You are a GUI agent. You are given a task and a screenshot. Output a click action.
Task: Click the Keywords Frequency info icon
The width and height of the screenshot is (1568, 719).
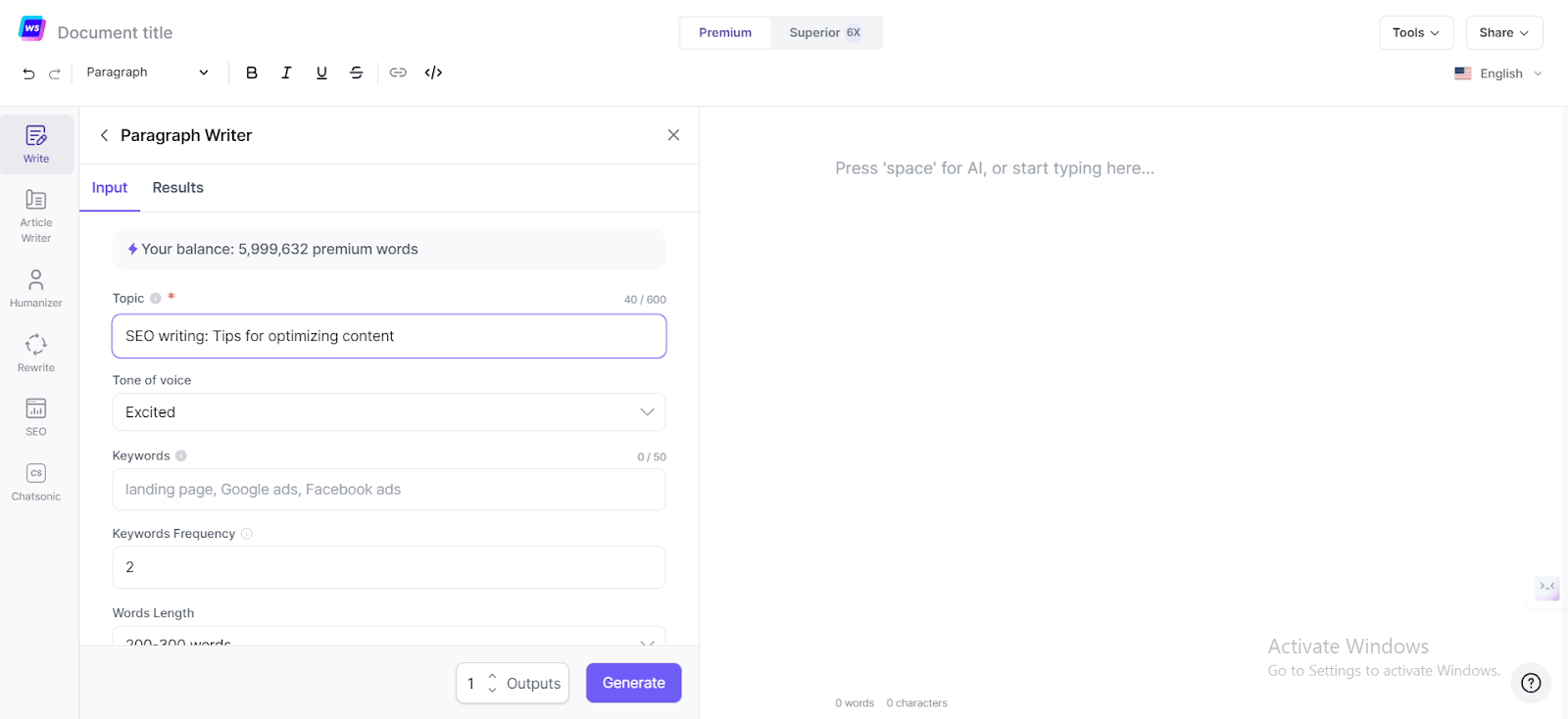247,534
